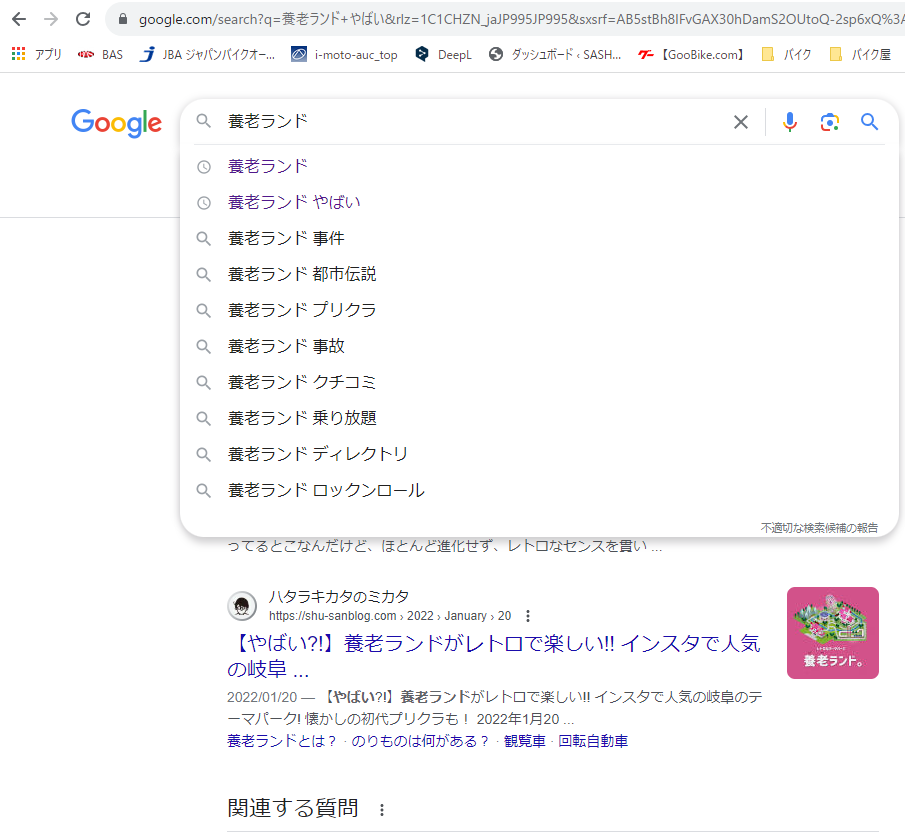Select the suggestion 養老ランド 事件
Screen dimensions: 905x833
(x=539, y=238)
